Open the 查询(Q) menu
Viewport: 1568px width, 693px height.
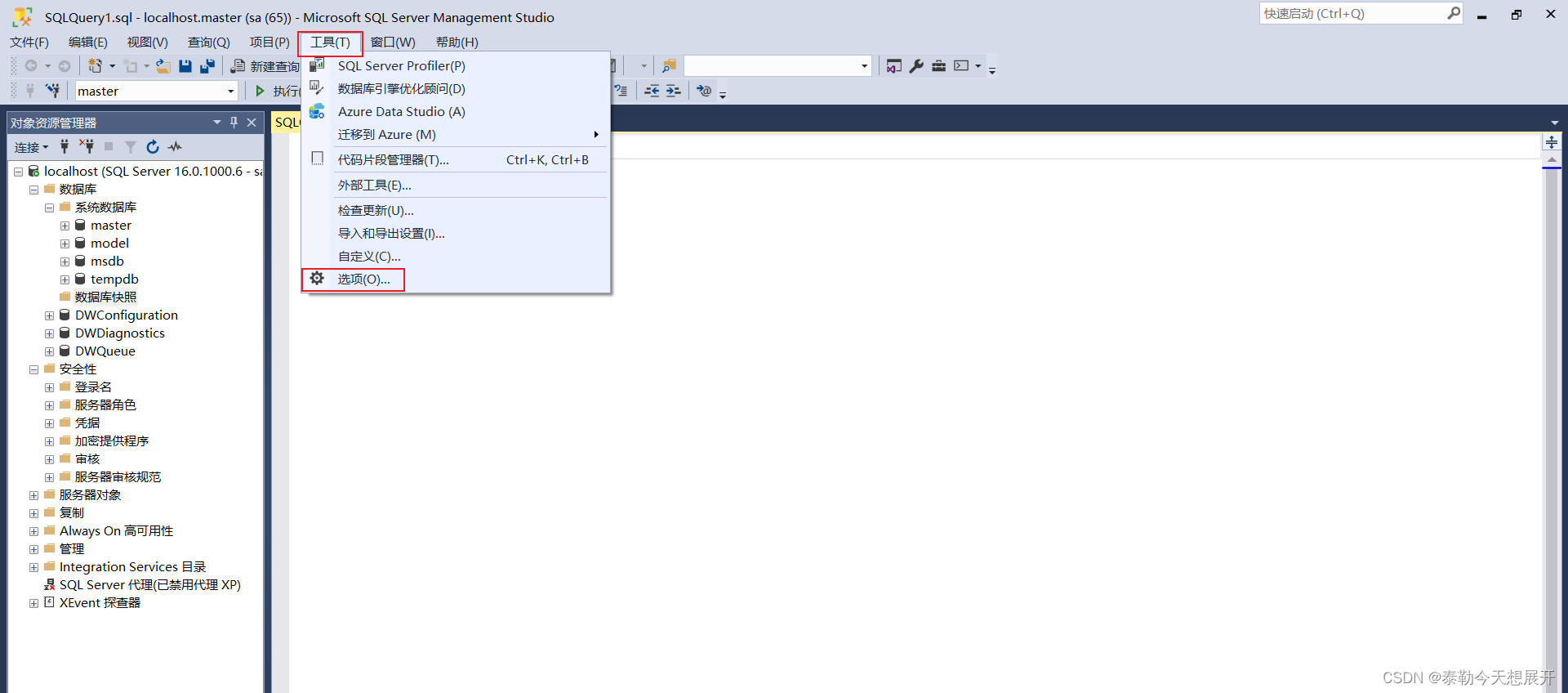click(x=209, y=42)
